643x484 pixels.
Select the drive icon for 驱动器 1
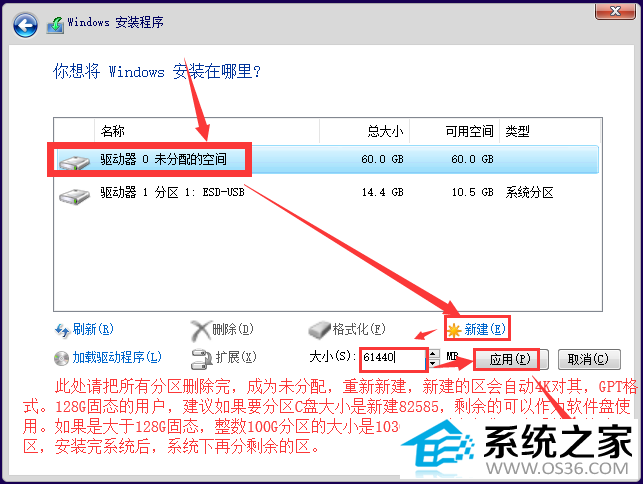coord(74,196)
